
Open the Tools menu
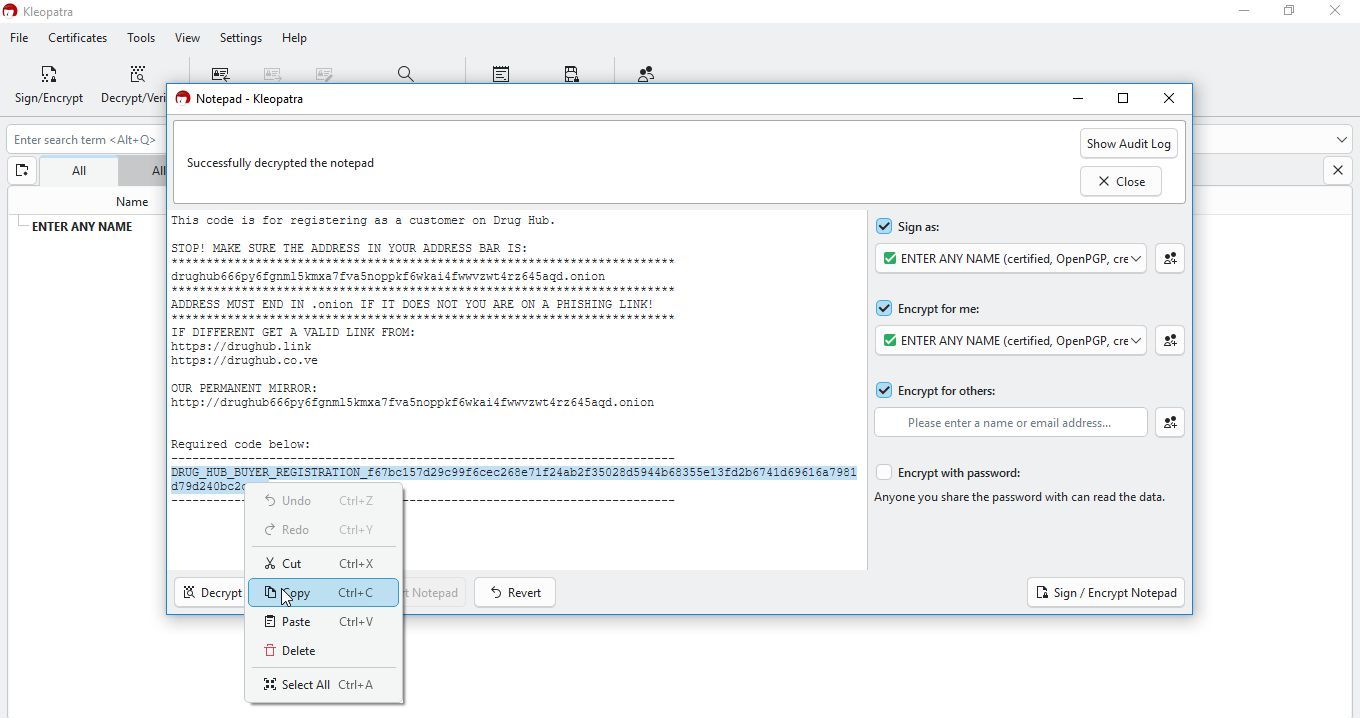(x=141, y=38)
